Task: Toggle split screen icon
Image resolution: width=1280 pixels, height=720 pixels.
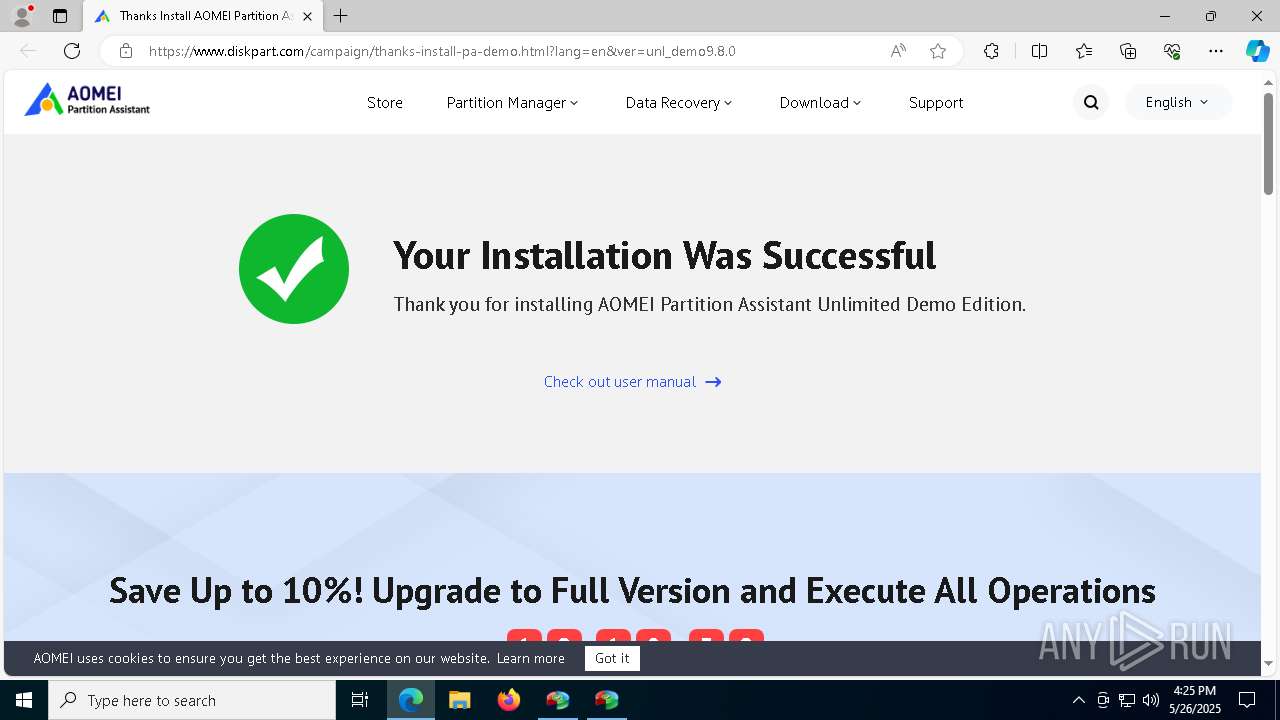Action: 1039,51
